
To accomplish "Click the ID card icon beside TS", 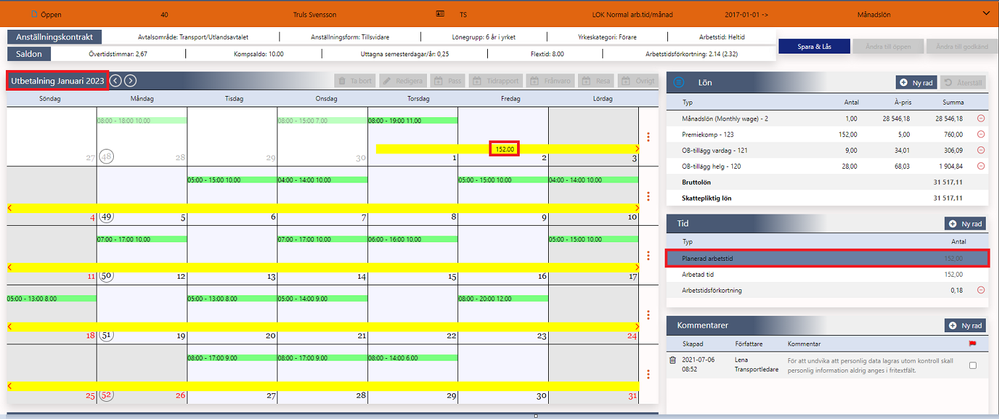I will coord(440,13).
